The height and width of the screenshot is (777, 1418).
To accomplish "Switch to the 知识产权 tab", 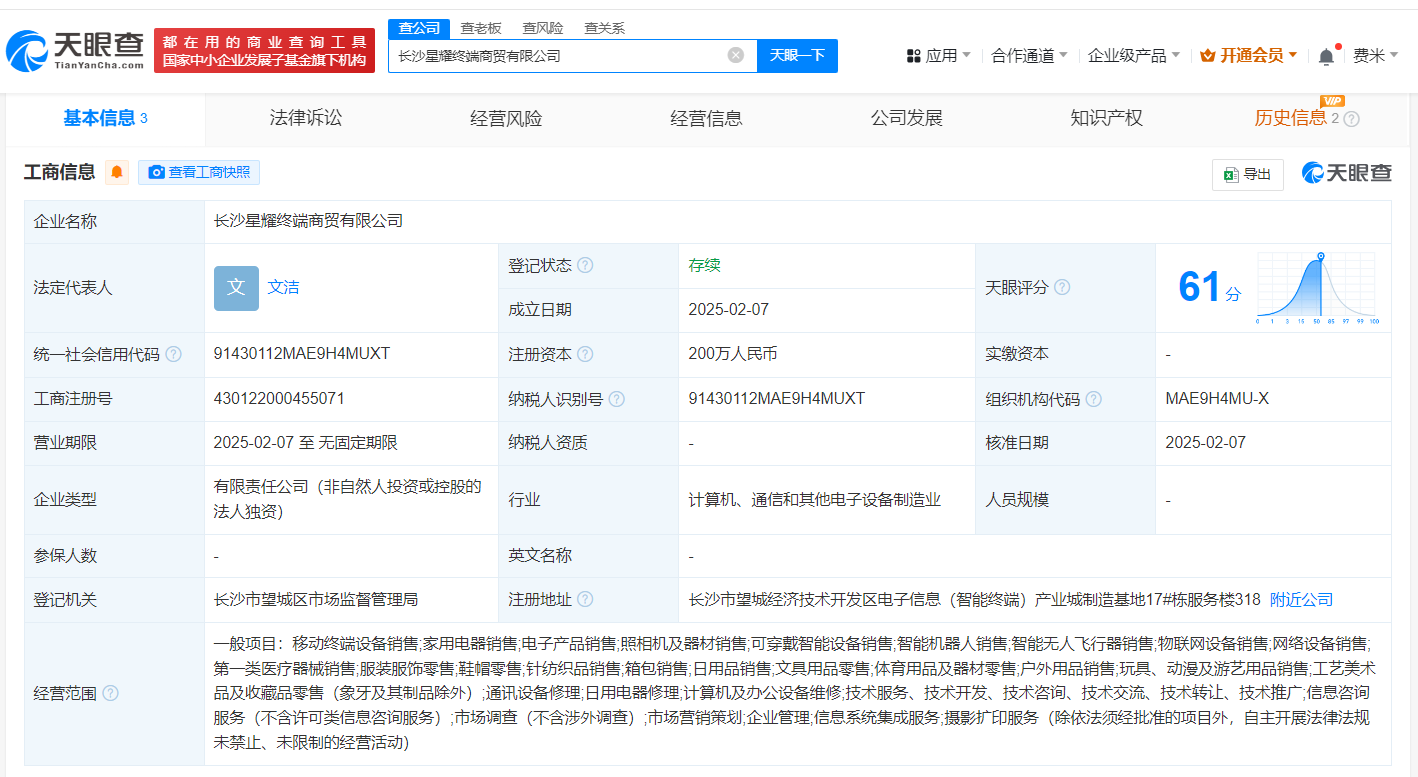I will [x=1106, y=118].
